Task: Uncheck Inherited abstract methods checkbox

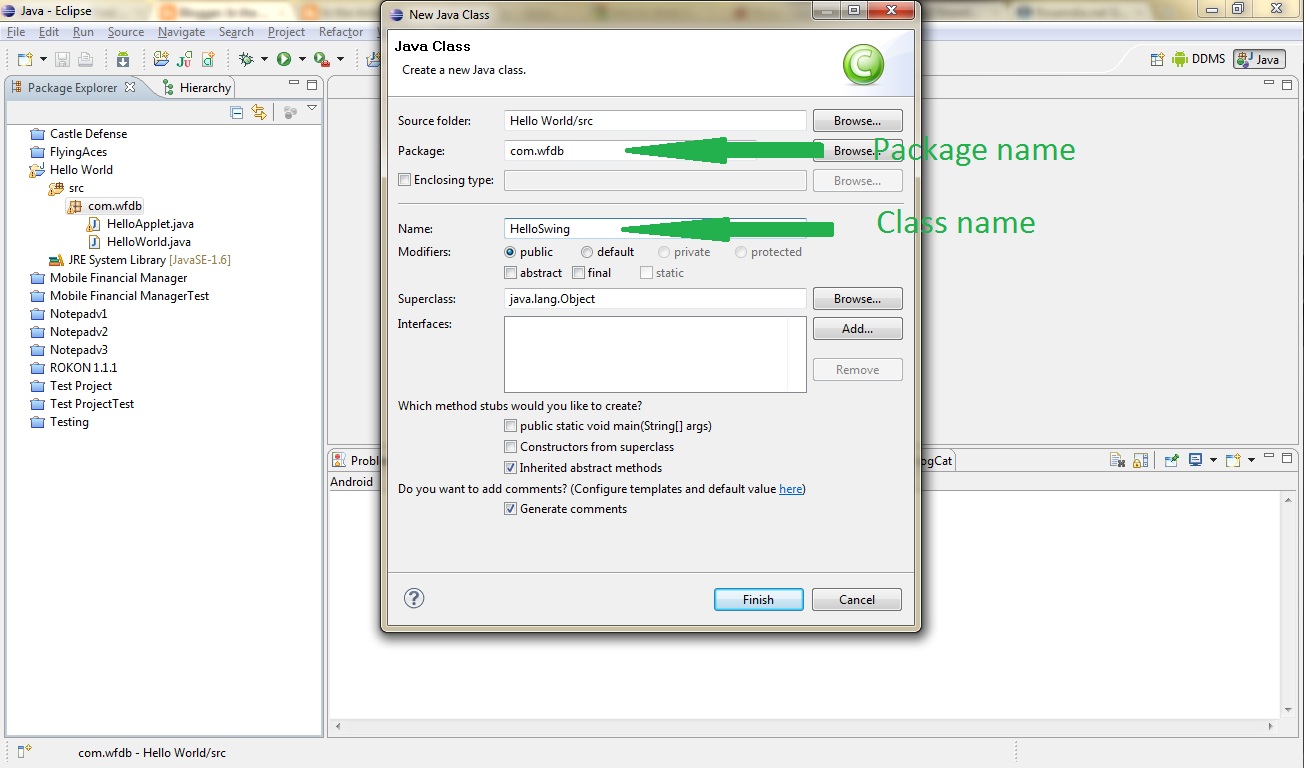Action: click(511, 468)
